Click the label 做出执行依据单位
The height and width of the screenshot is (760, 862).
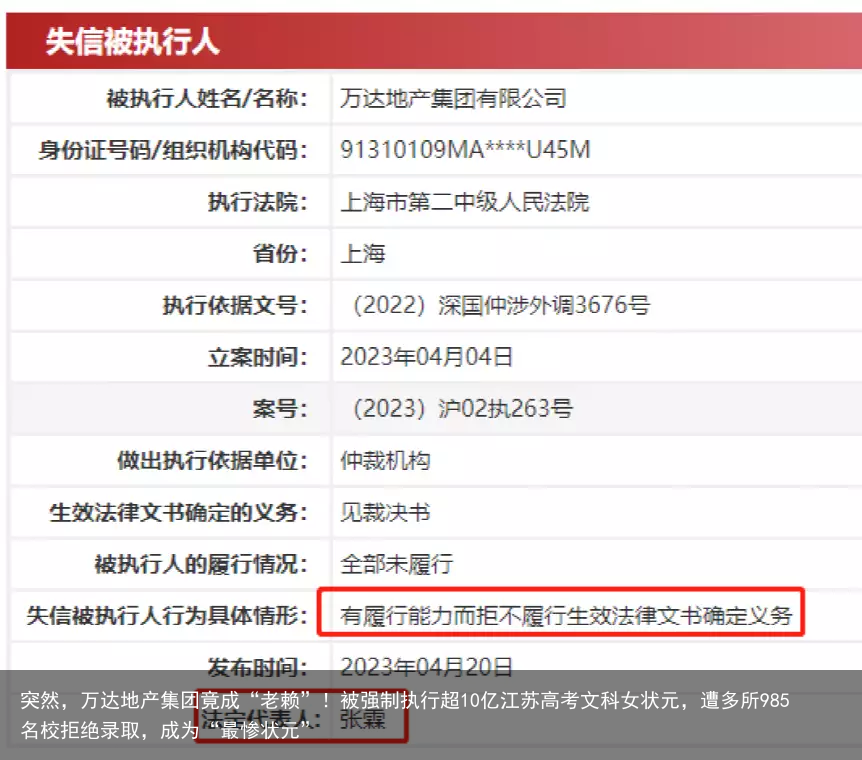click(x=212, y=460)
